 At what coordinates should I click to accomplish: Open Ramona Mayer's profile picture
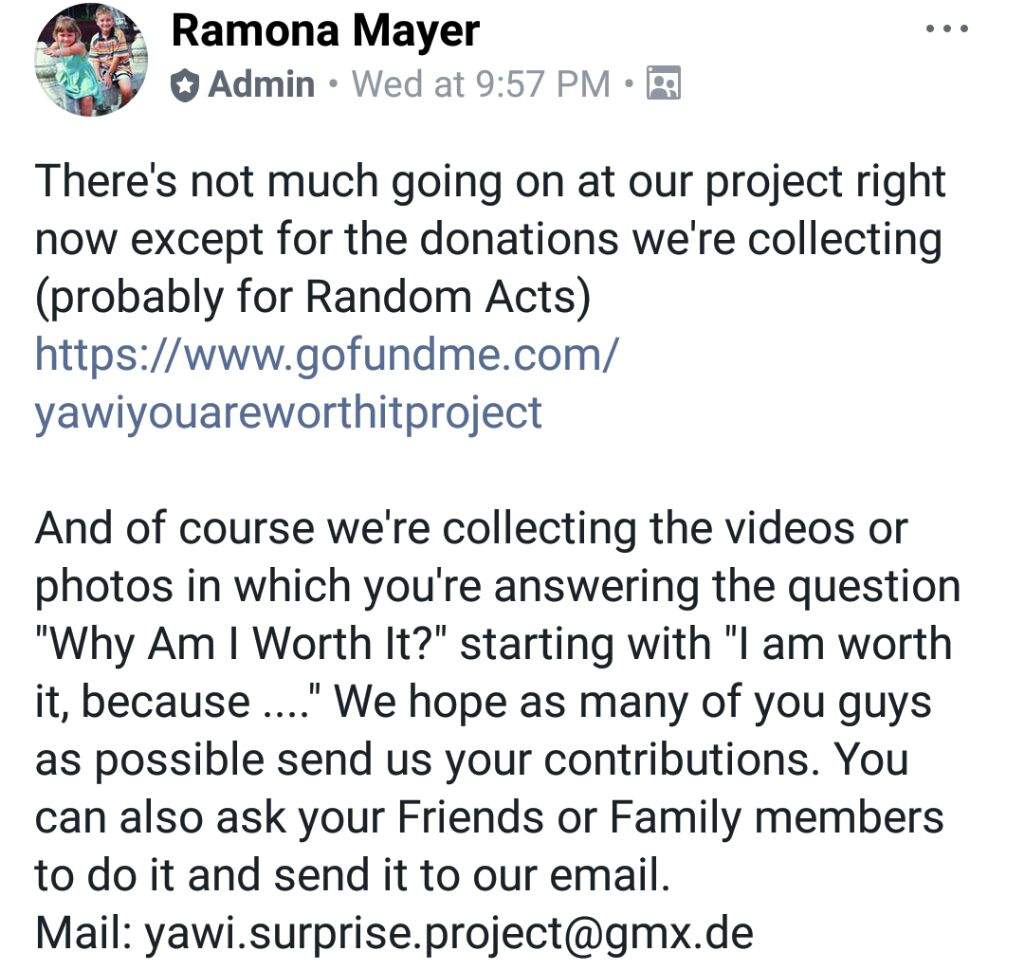click(x=91, y=61)
